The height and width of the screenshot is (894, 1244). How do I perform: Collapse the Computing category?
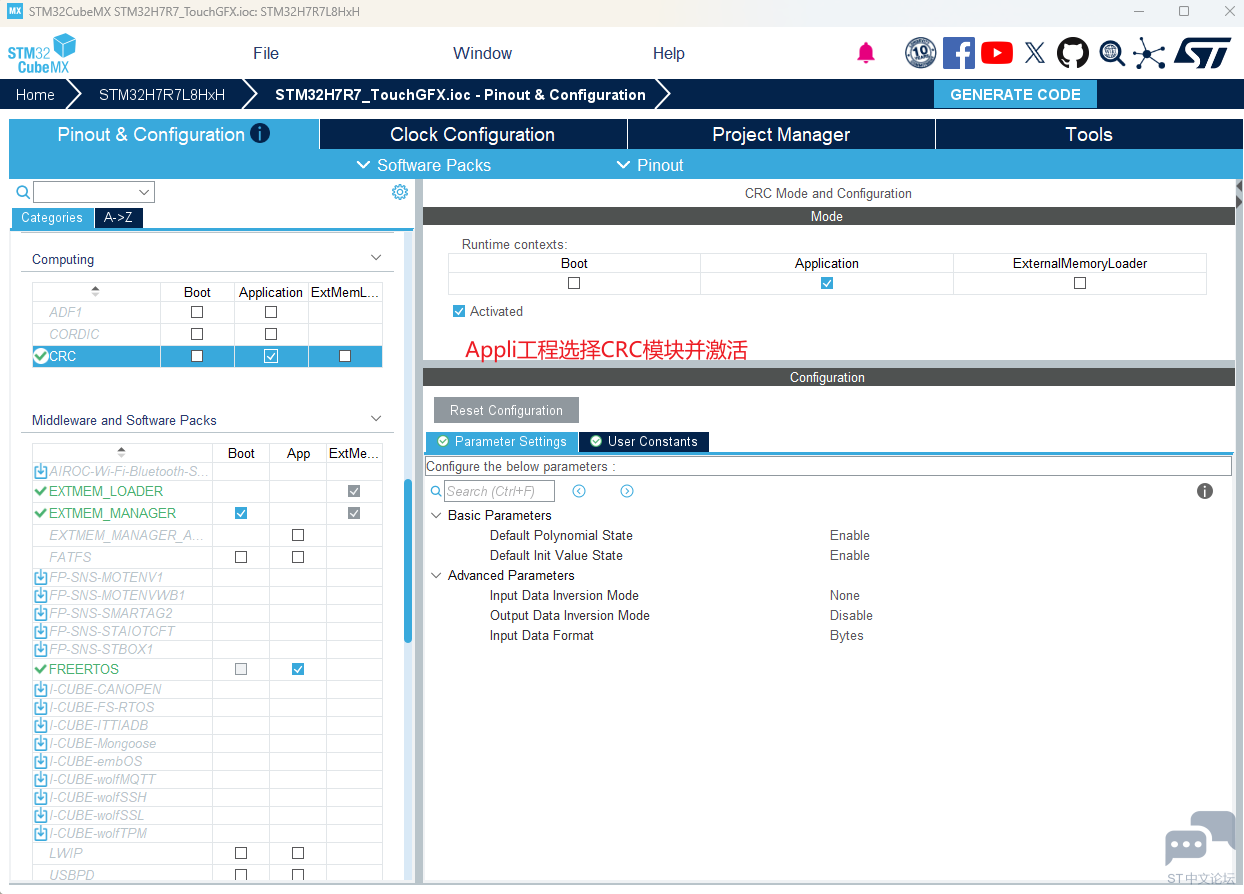(377, 258)
